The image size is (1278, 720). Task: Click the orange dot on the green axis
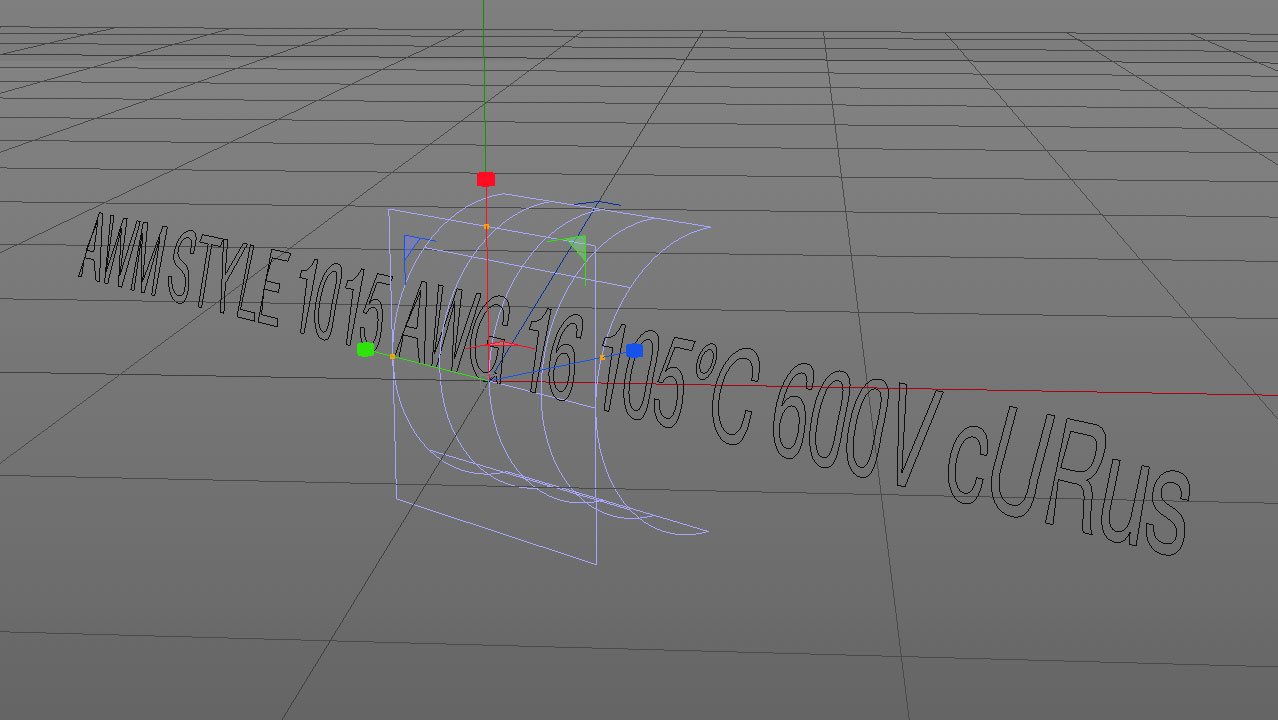(393, 356)
